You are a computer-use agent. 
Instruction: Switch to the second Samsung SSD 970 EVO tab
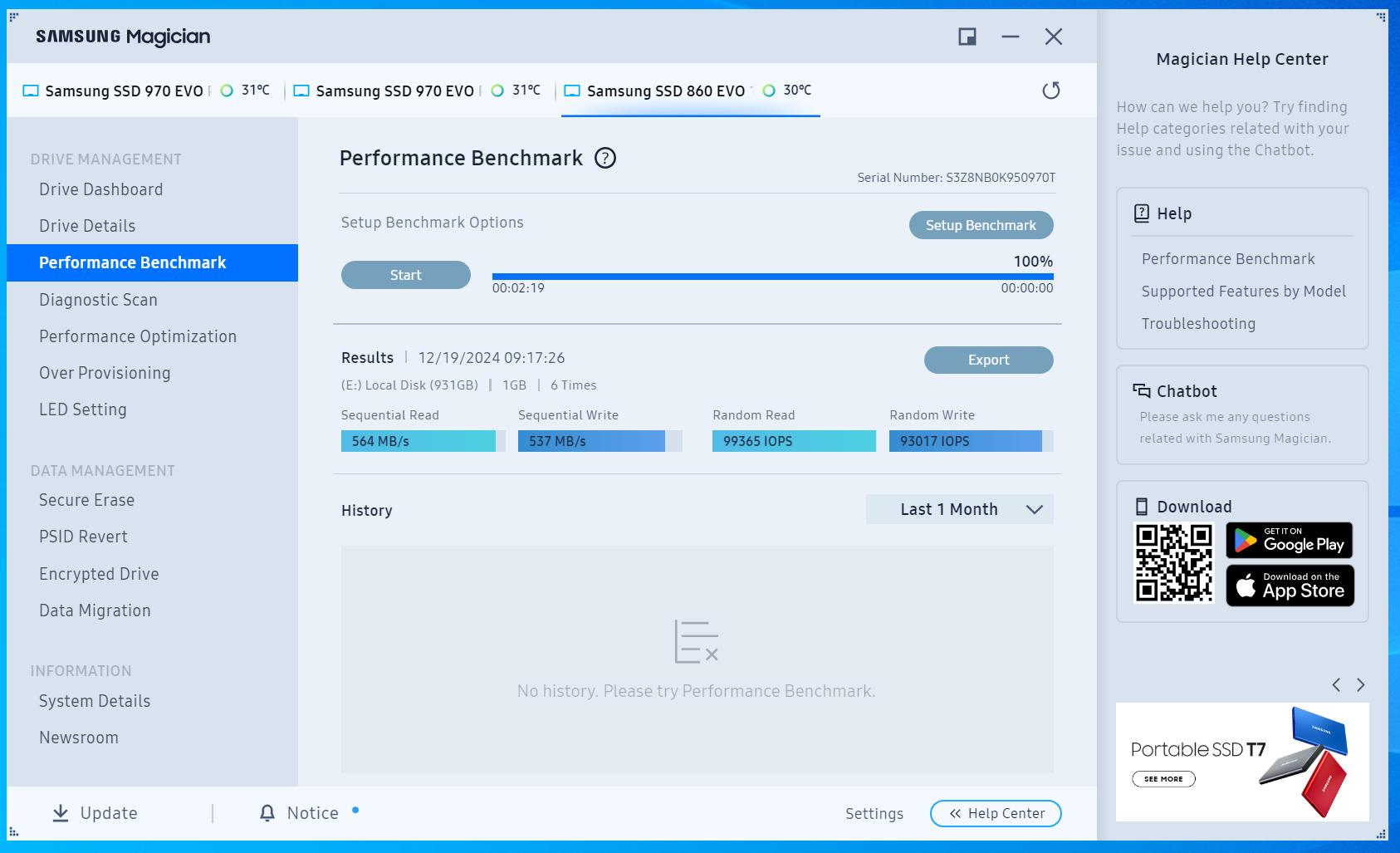[417, 91]
